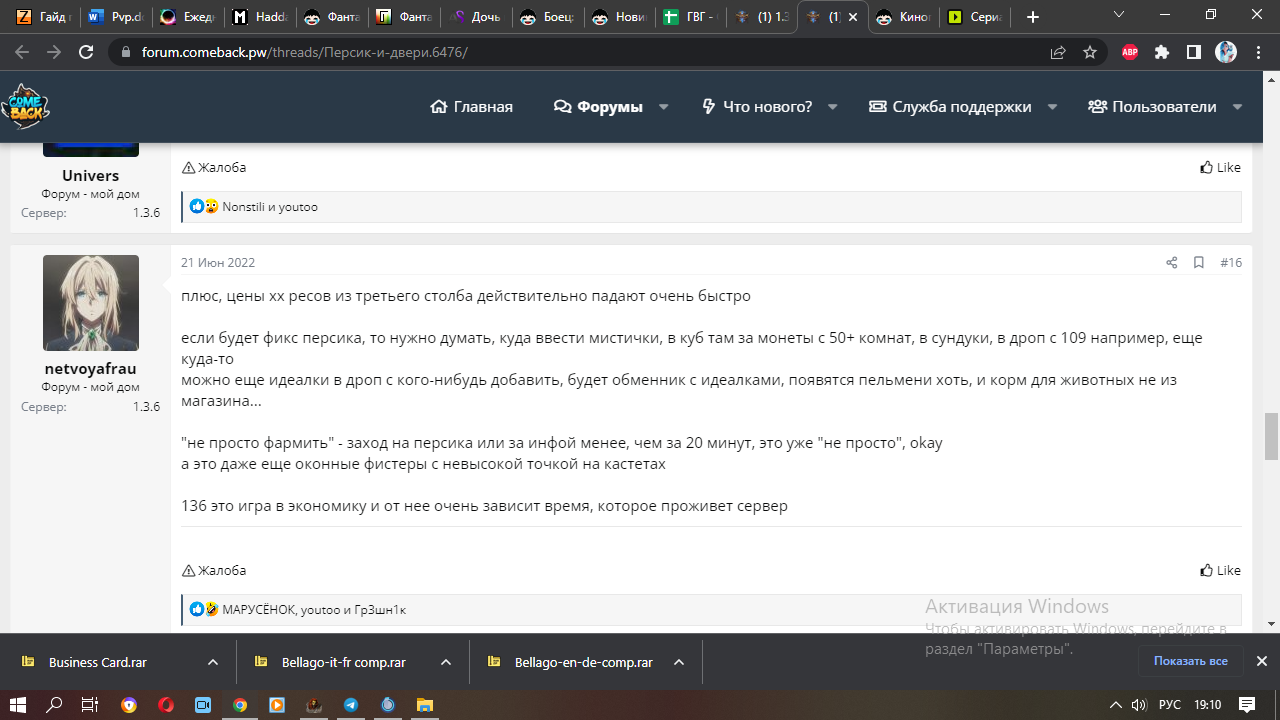Reload the page
The width and height of the screenshot is (1280, 720).
[86, 52]
